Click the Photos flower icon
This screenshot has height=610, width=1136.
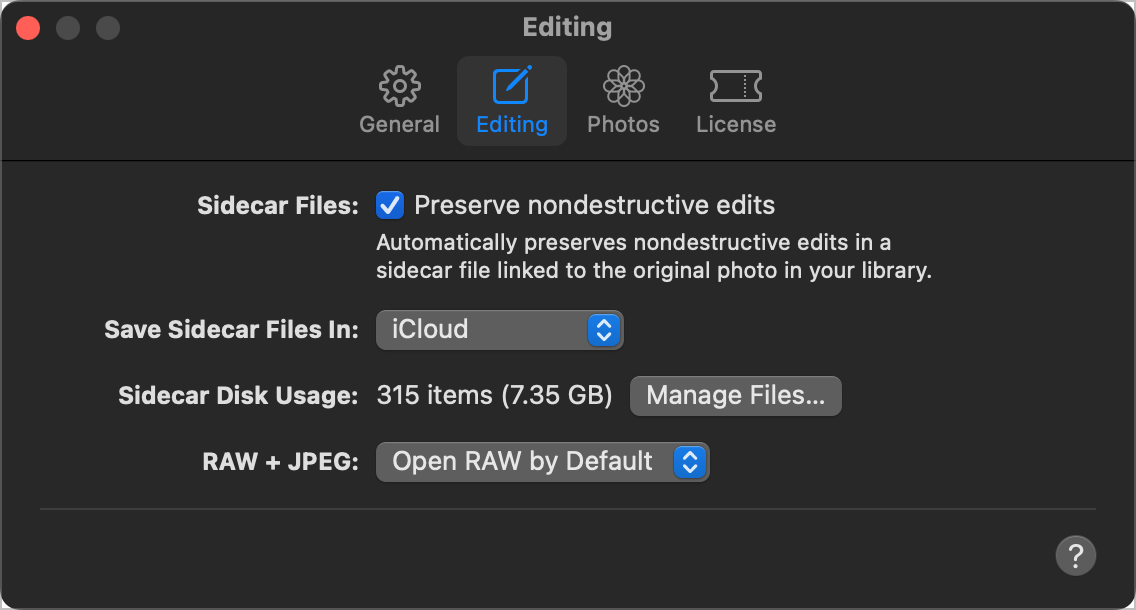coord(623,86)
